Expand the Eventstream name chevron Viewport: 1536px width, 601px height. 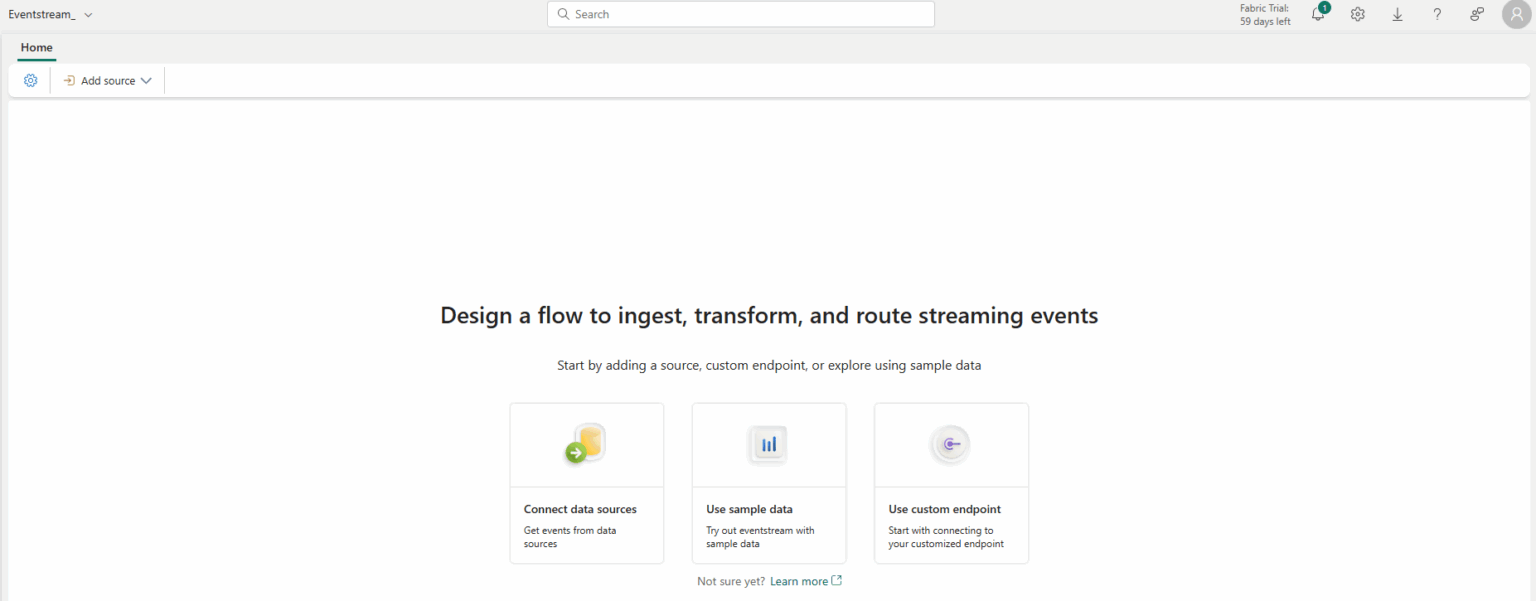click(88, 15)
